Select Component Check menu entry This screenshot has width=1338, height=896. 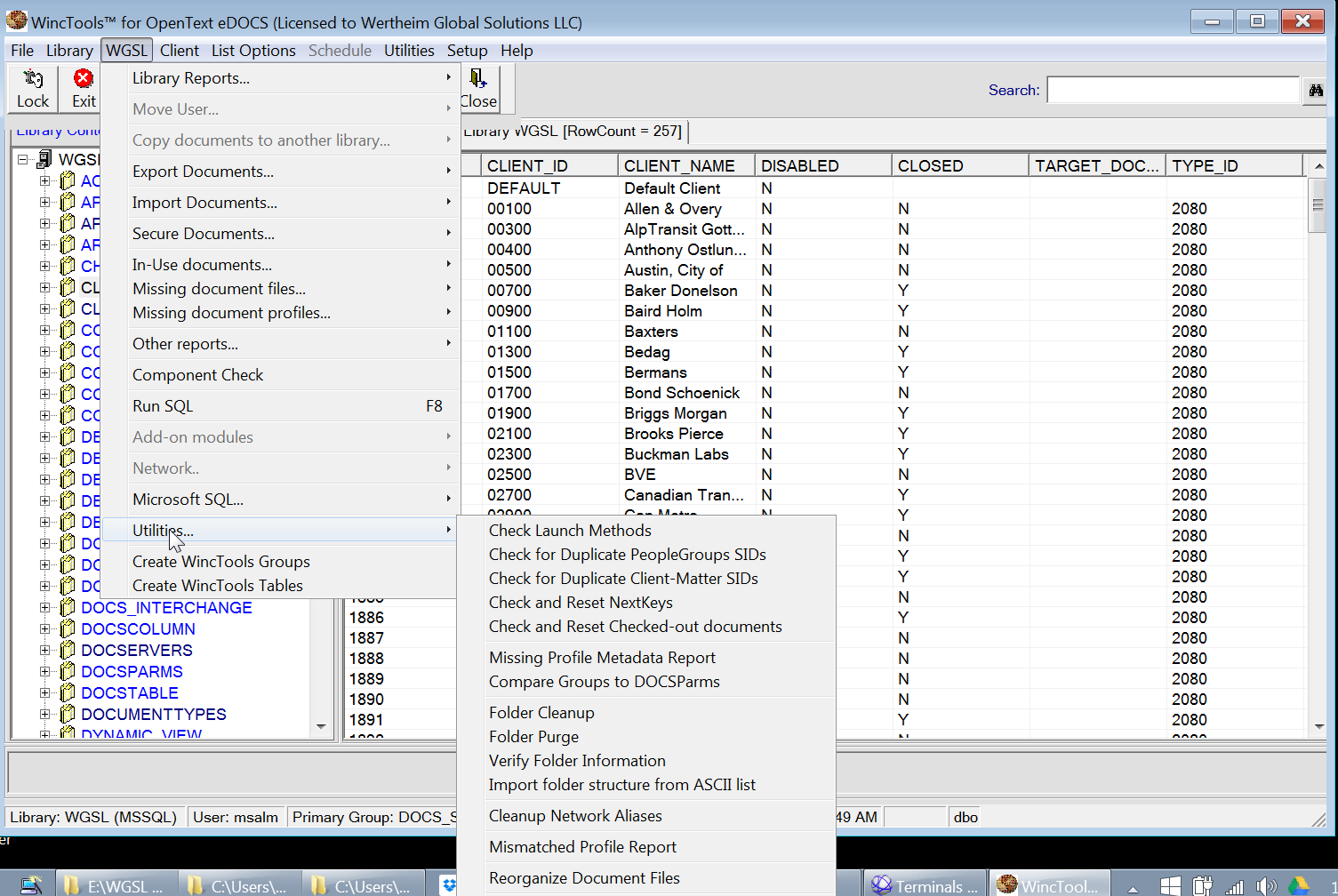coord(281,375)
